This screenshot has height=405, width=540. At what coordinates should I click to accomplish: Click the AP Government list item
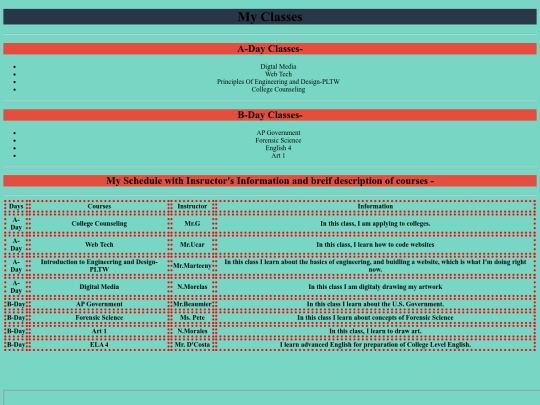278,133
